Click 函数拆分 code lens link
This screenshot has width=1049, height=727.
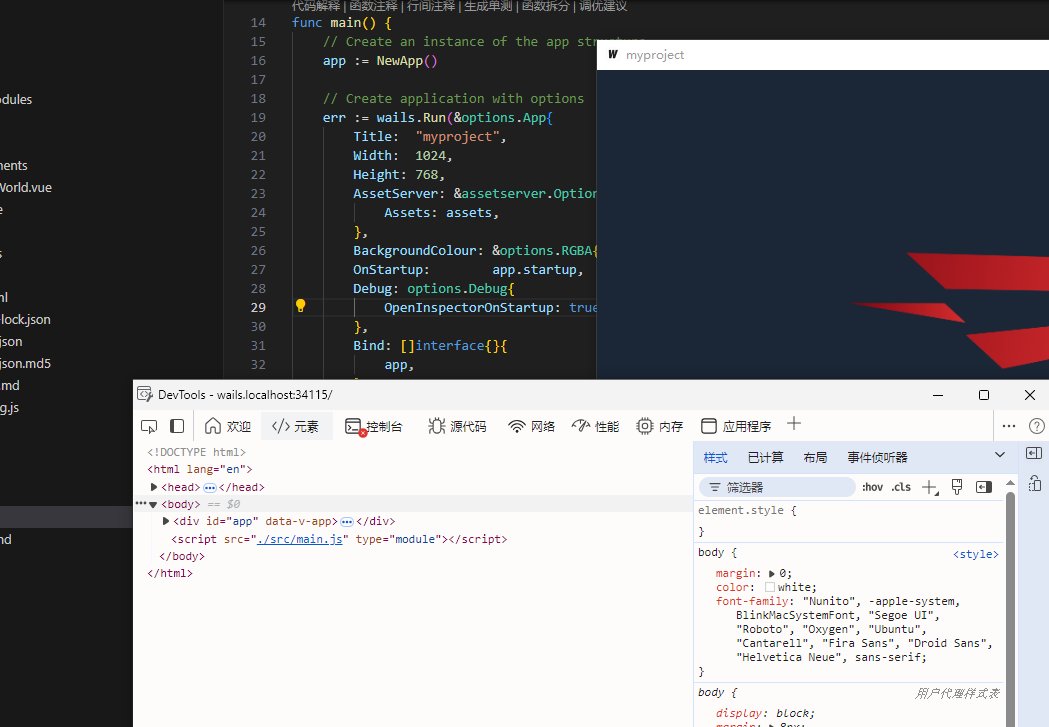(546, 6)
